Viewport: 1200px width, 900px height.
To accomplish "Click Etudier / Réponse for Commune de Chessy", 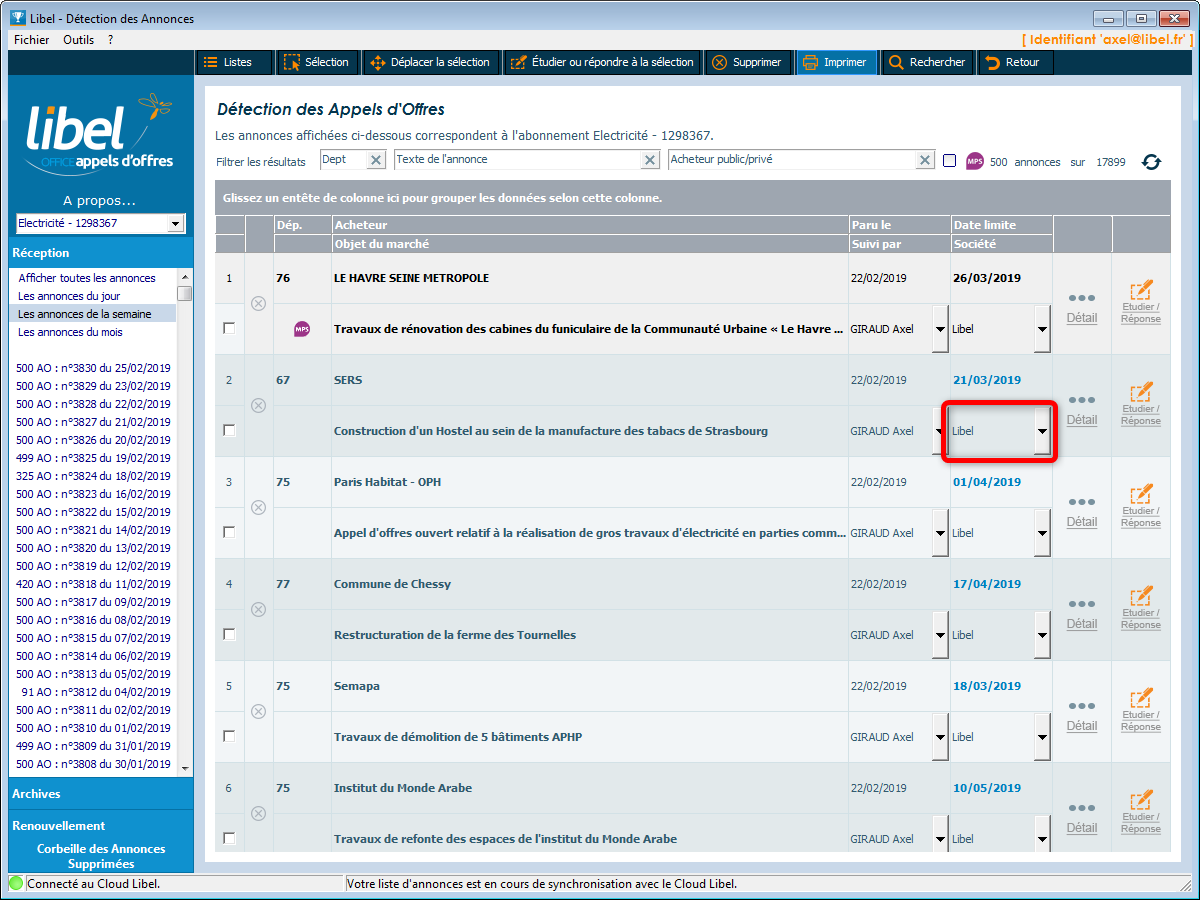I will tap(1141, 609).
